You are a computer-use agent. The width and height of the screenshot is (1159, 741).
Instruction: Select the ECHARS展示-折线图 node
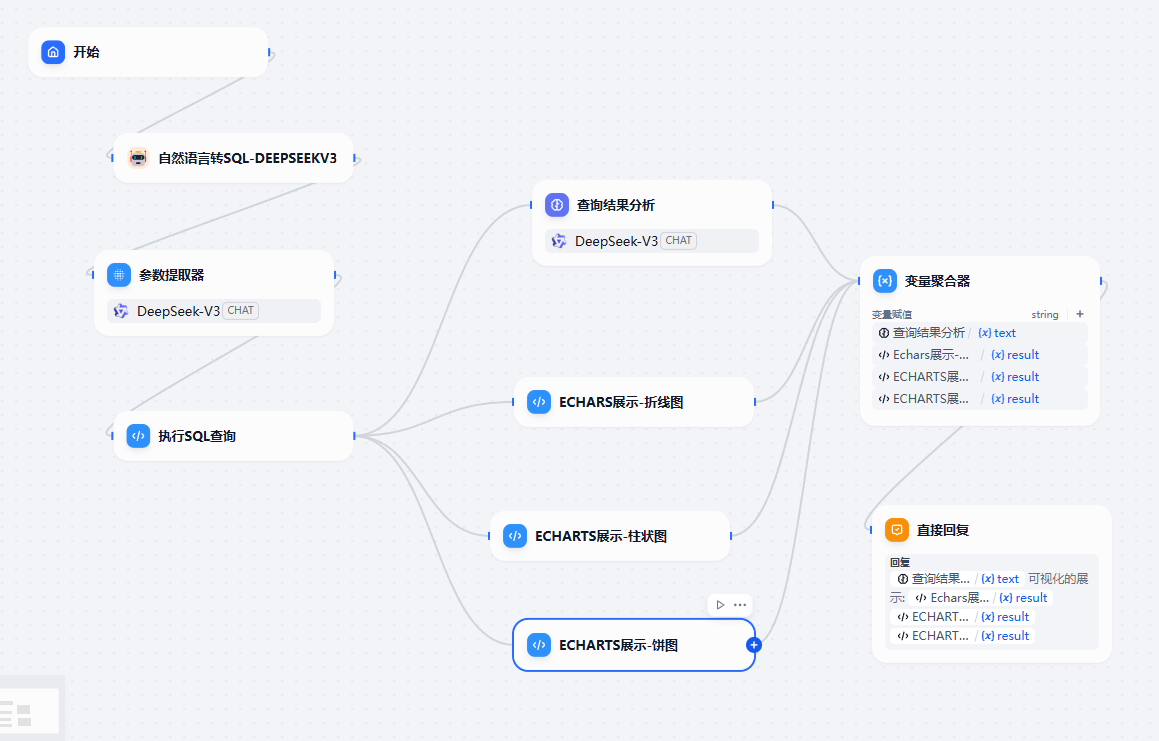(x=633, y=402)
